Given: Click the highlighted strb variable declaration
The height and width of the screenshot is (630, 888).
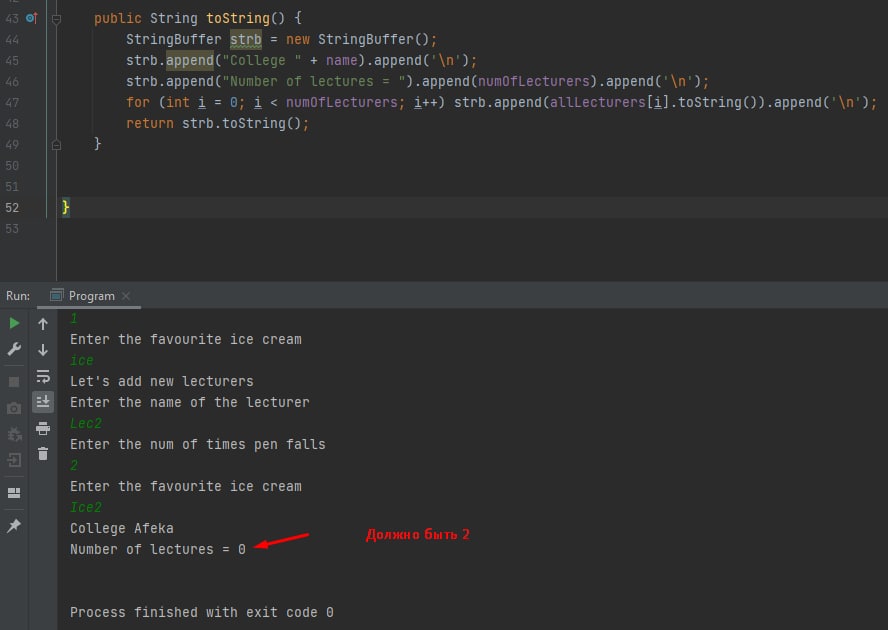Looking at the screenshot, I should [246, 39].
